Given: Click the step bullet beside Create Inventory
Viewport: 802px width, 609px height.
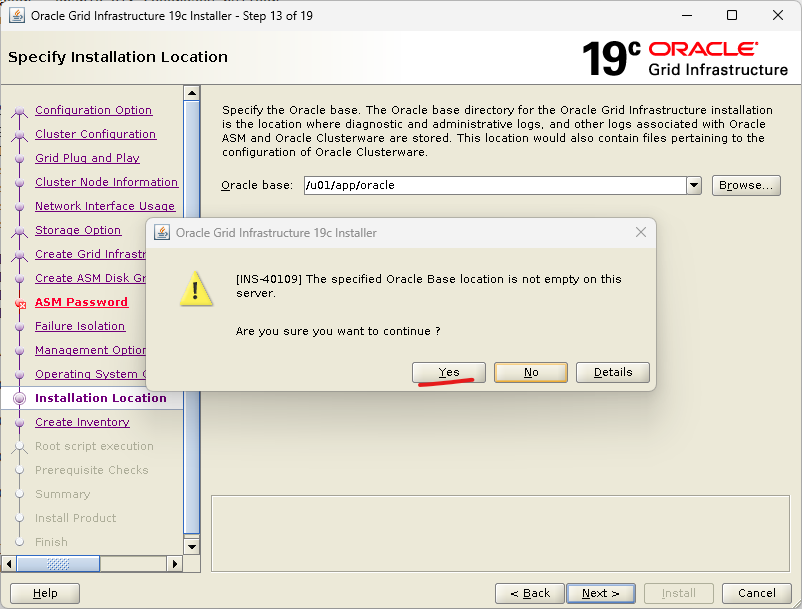Looking at the screenshot, I should (19, 422).
